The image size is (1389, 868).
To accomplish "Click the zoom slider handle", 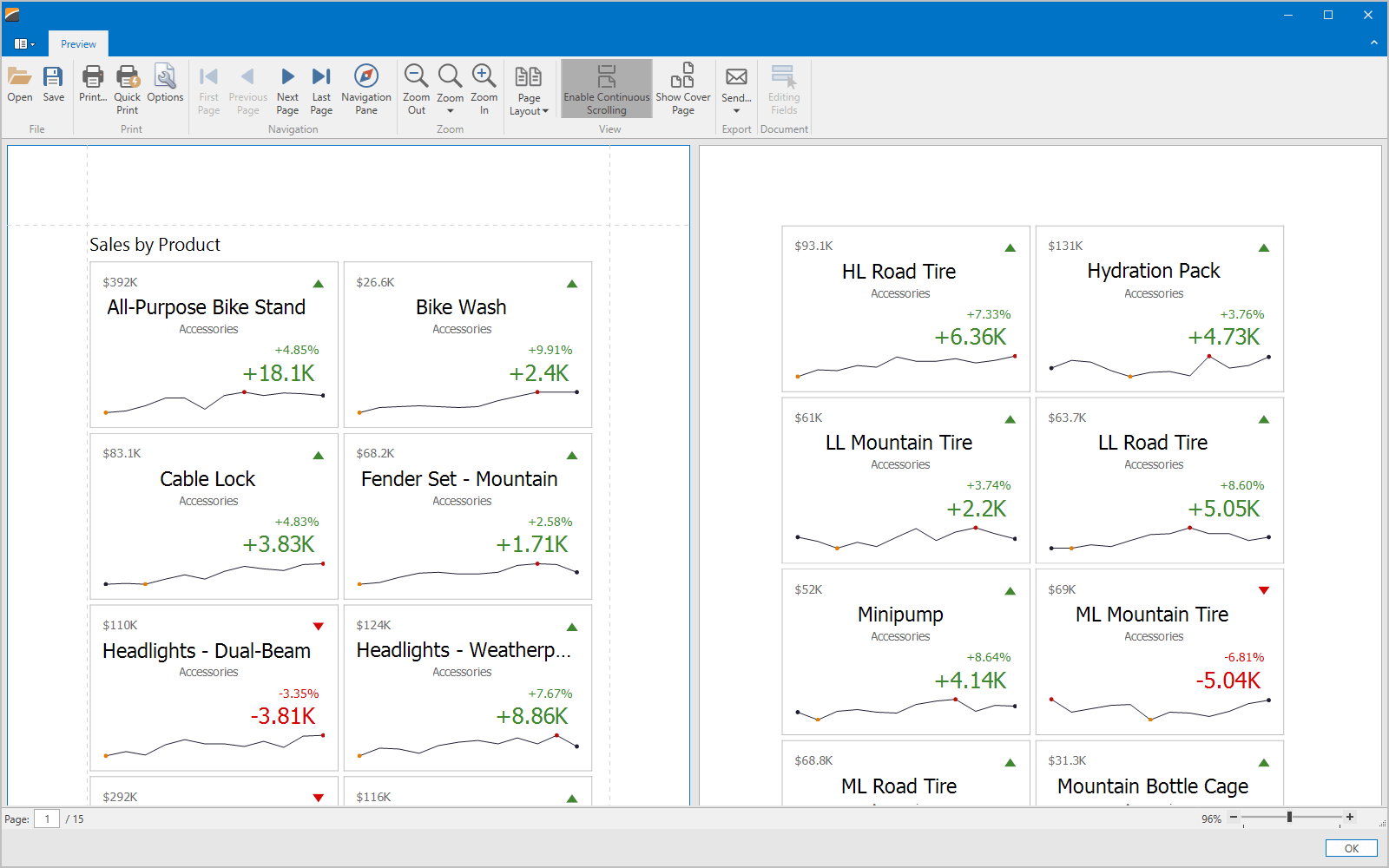I will tap(1289, 818).
